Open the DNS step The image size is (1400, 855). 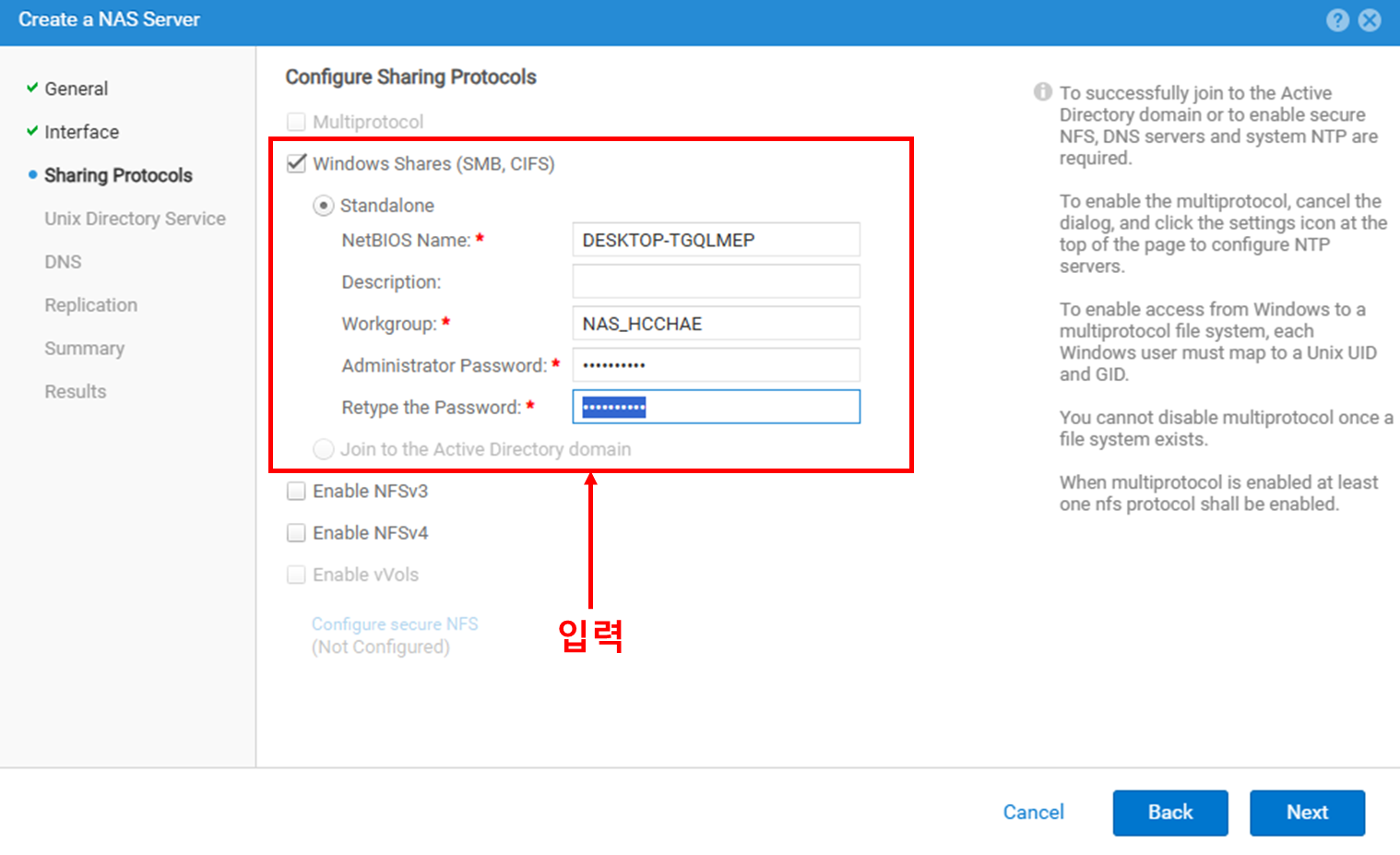point(63,262)
